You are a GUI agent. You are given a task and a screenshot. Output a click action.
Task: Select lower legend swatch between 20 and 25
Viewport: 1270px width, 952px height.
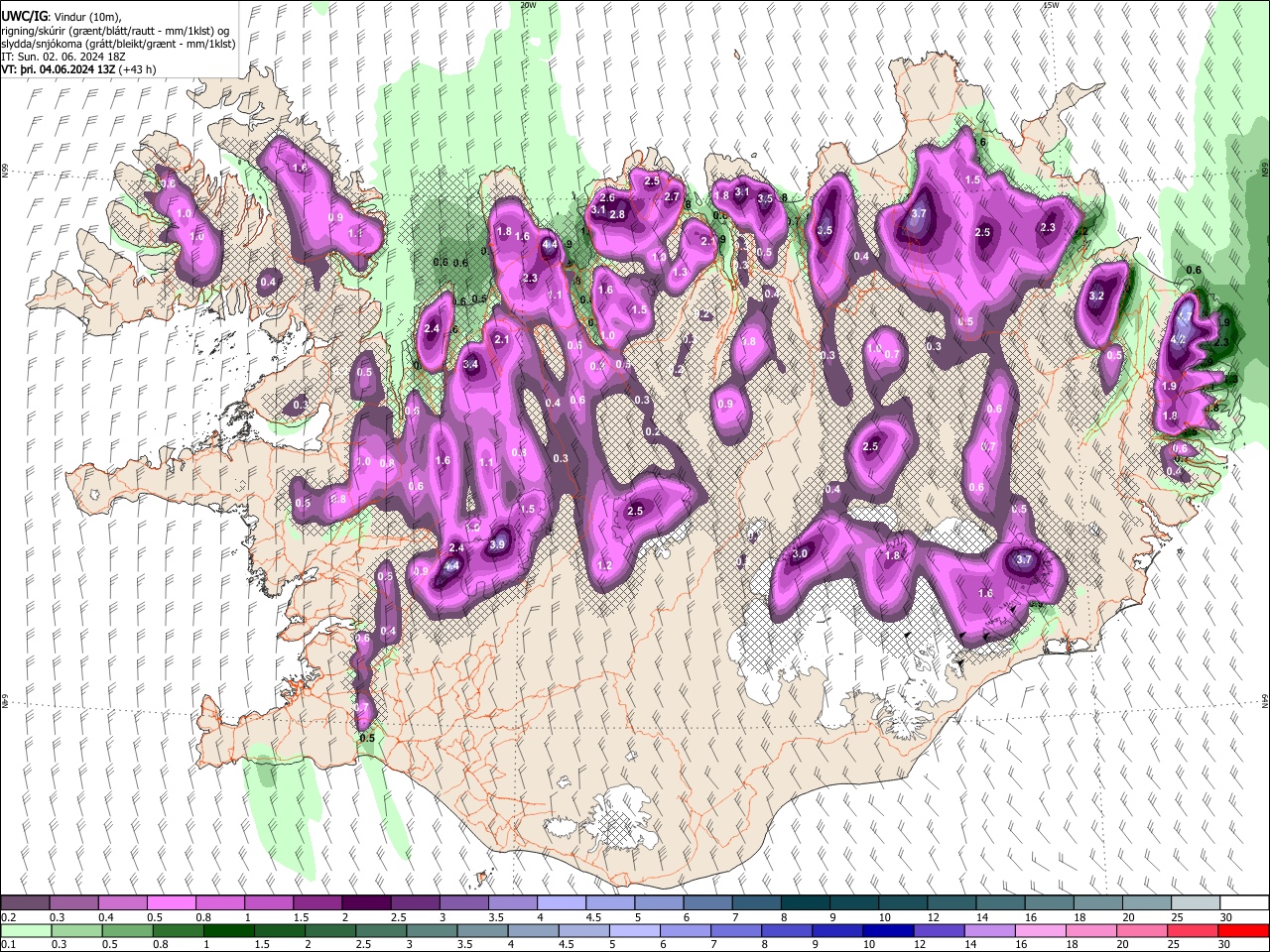tap(1141, 930)
